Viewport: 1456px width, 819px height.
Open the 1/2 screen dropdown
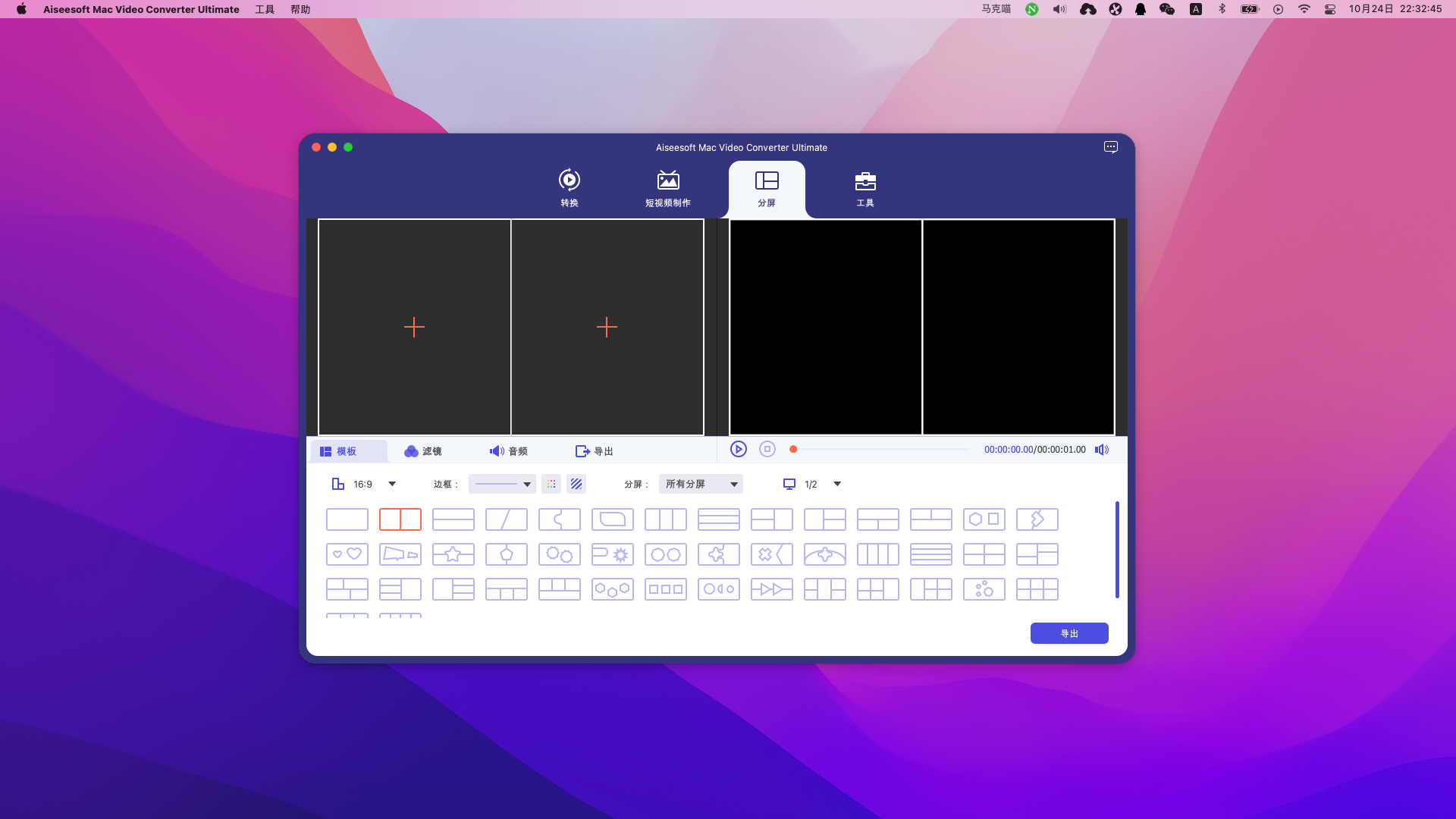pyautogui.click(x=836, y=484)
